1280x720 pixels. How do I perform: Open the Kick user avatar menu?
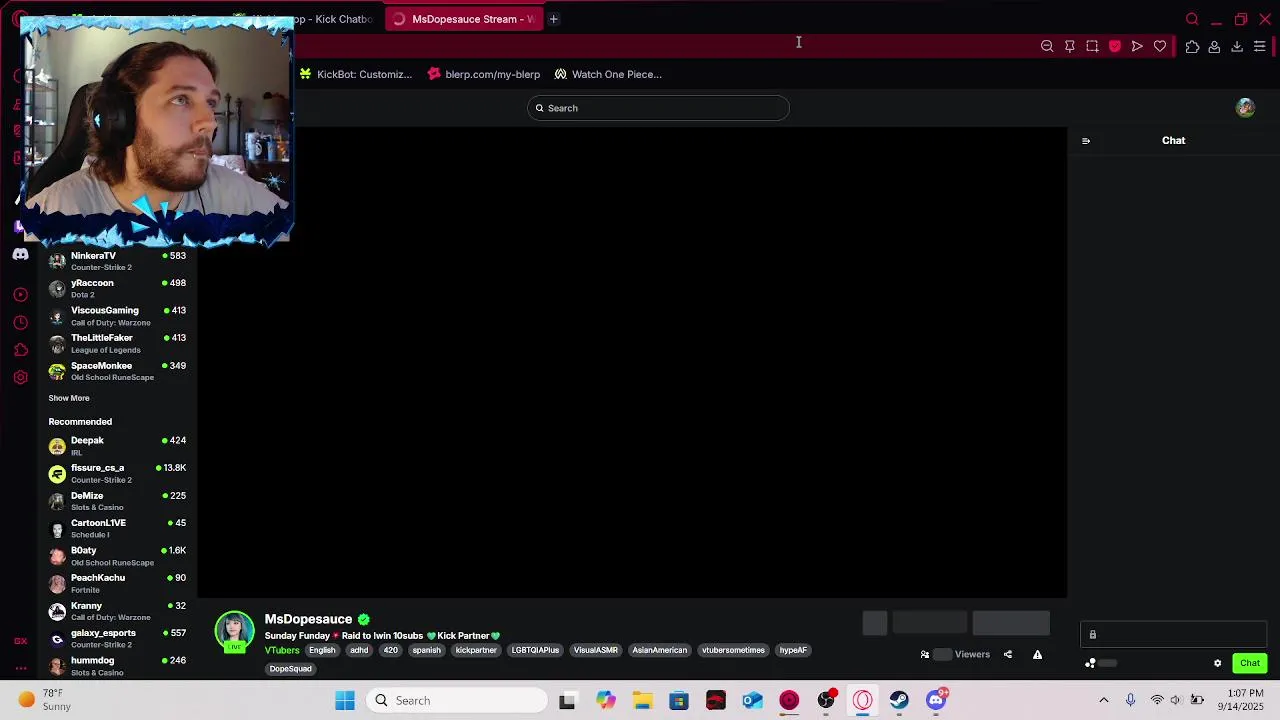pos(1245,108)
